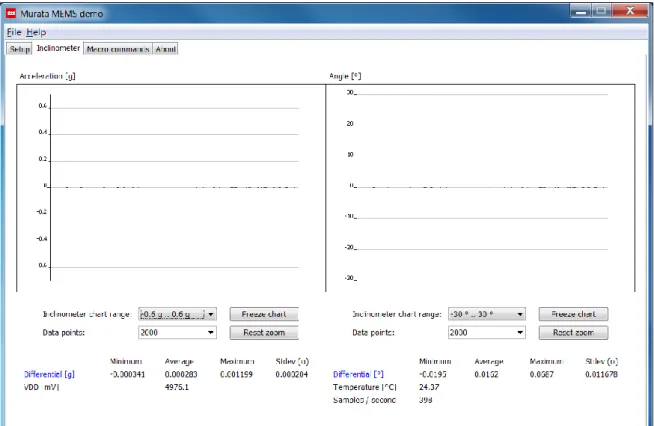
Task: Reset zoom on the angle chart
Action: [574, 332]
